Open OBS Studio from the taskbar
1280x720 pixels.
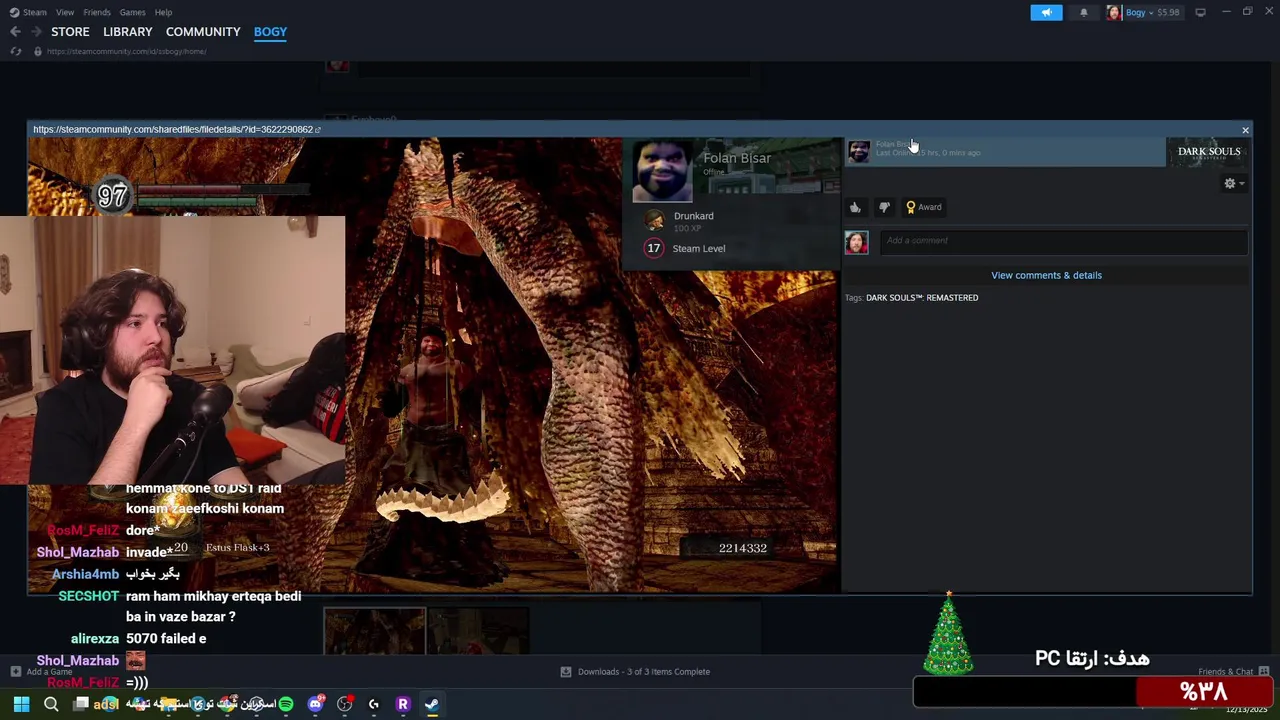(x=345, y=704)
